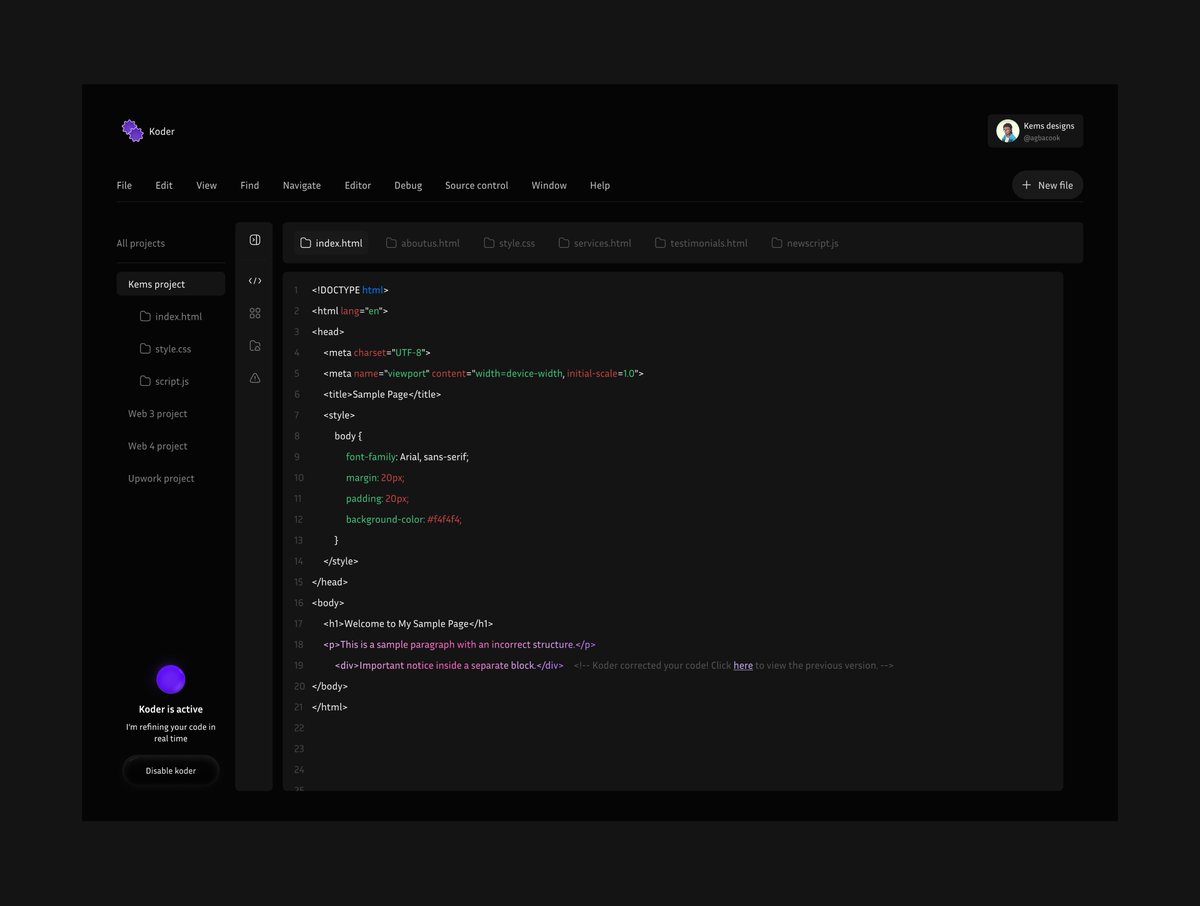Screen dimensions: 1200x906
Task: Open the grid apps icon
Action: [254, 313]
